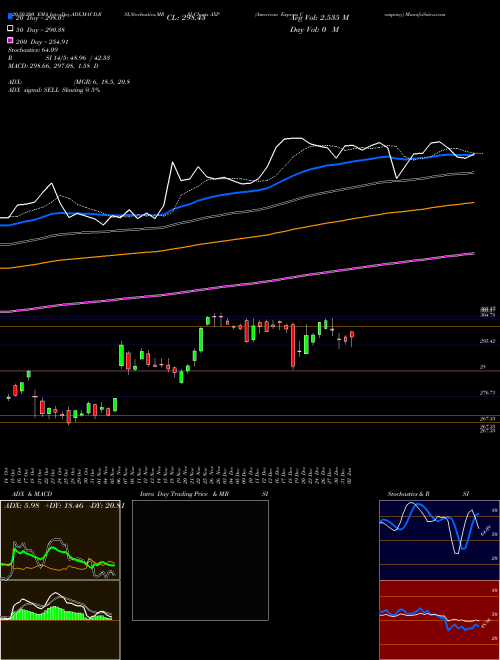500x660 pixels.
Task: Click the 'Avg Vol: 2.535 M' text
Action: click(319, 18)
